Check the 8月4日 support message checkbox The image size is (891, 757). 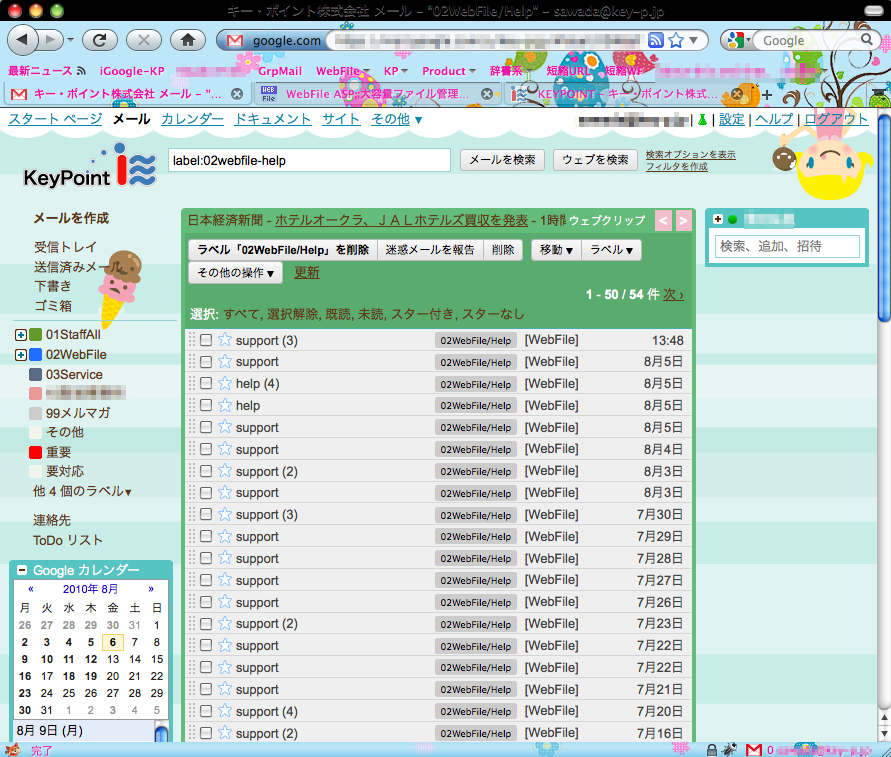[206, 449]
